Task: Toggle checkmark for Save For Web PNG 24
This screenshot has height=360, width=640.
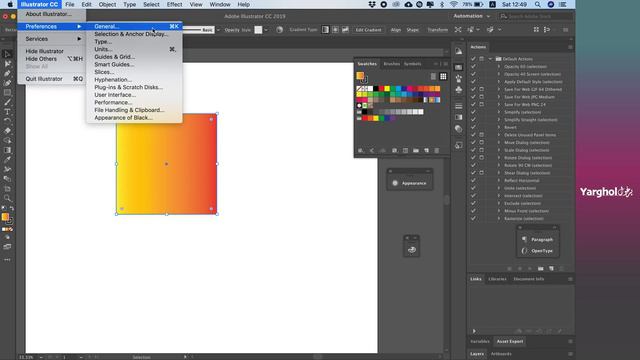Action: point(473,104)
